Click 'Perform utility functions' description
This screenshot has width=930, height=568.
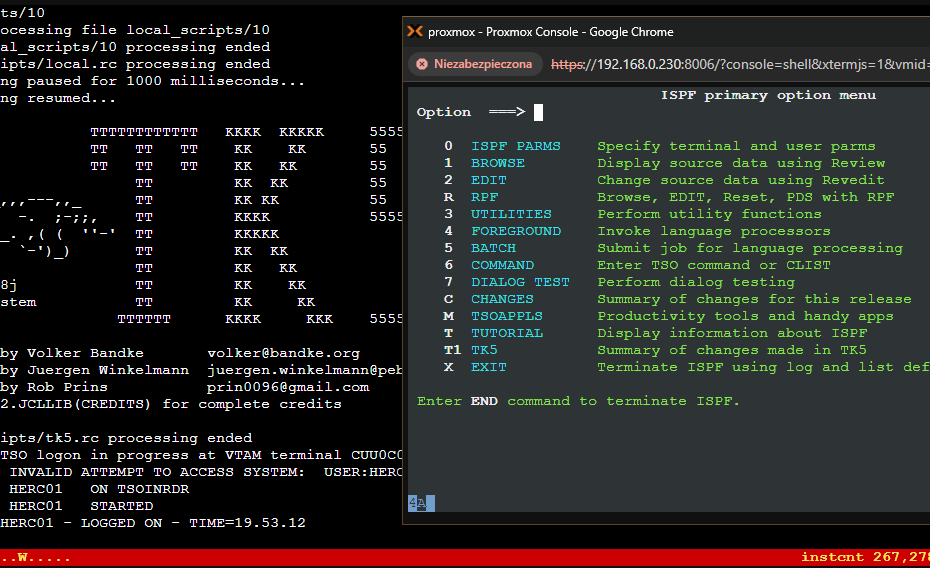709,214
